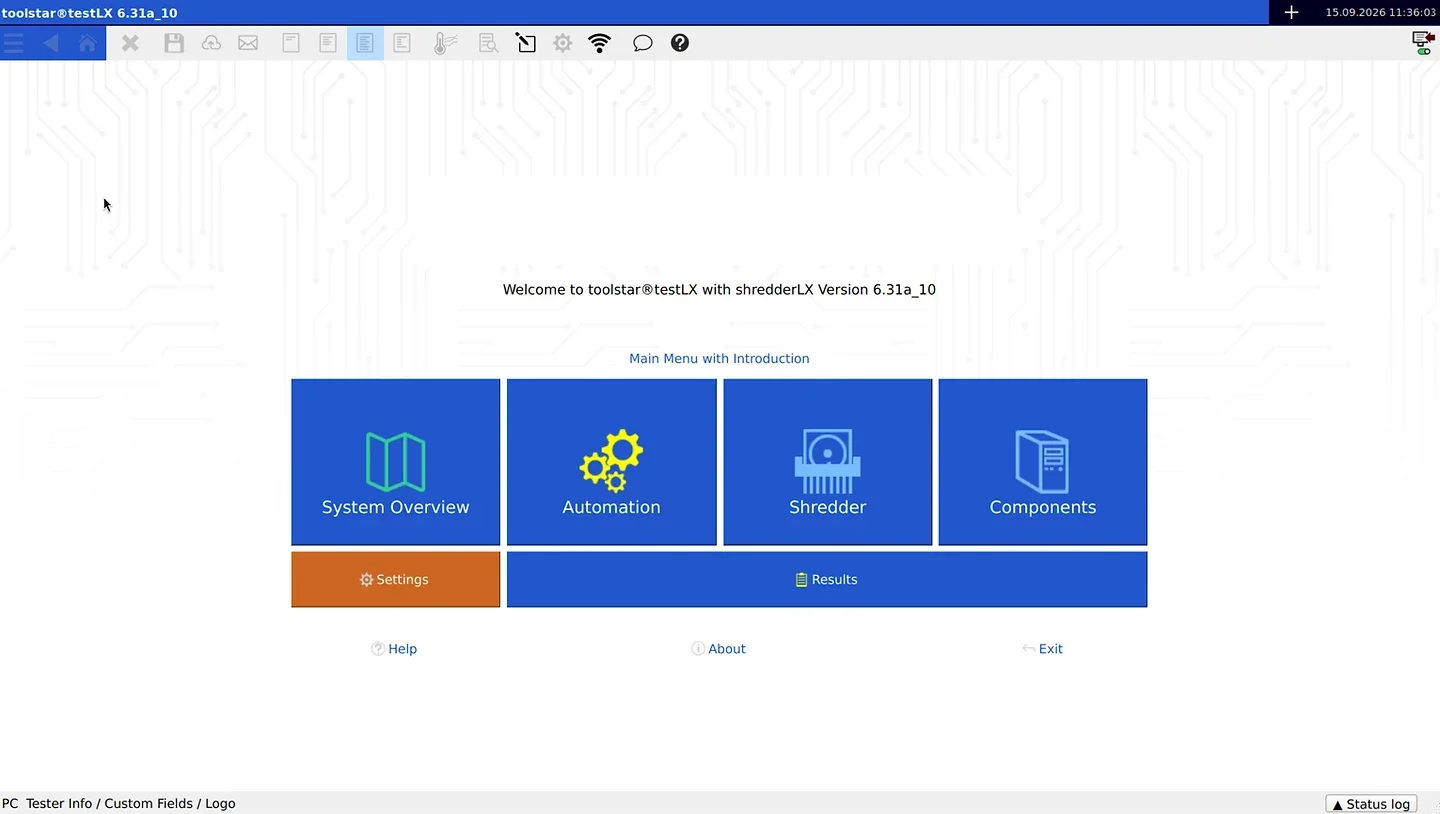Expand the Status log panel
This screenshot has height=814, width=1440.
(1371, 804)
